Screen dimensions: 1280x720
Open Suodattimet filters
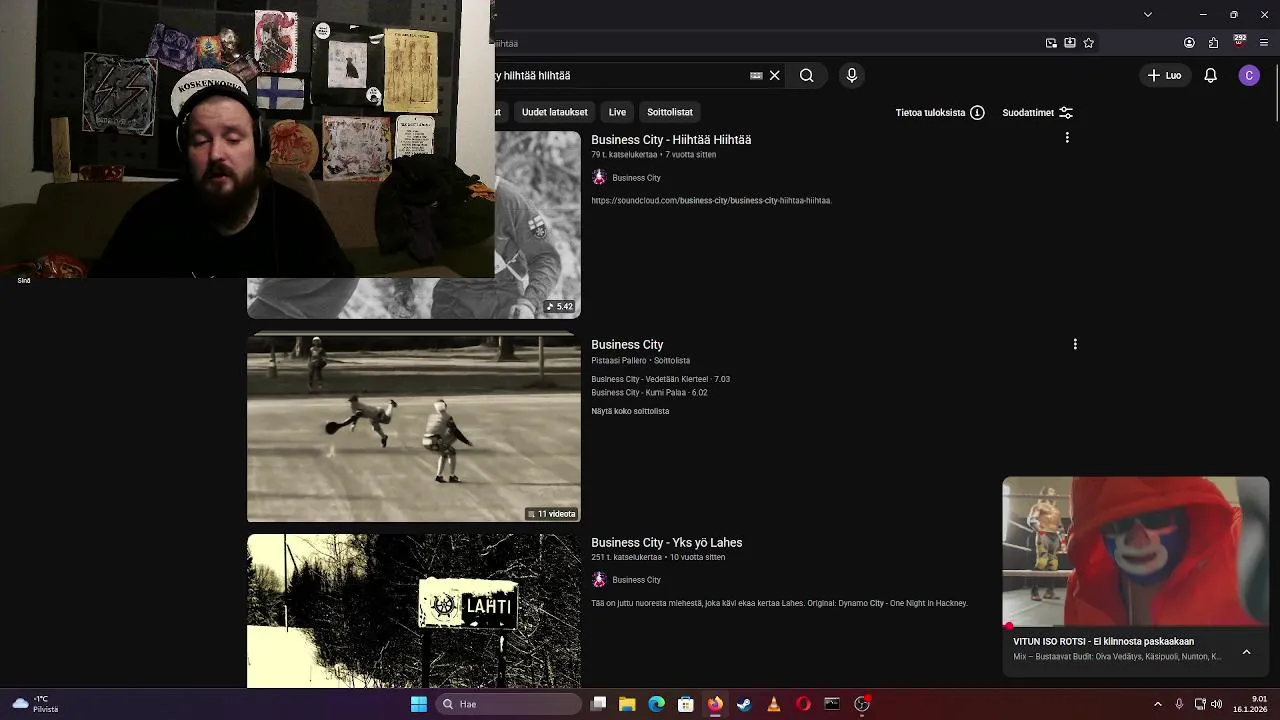1038,113
